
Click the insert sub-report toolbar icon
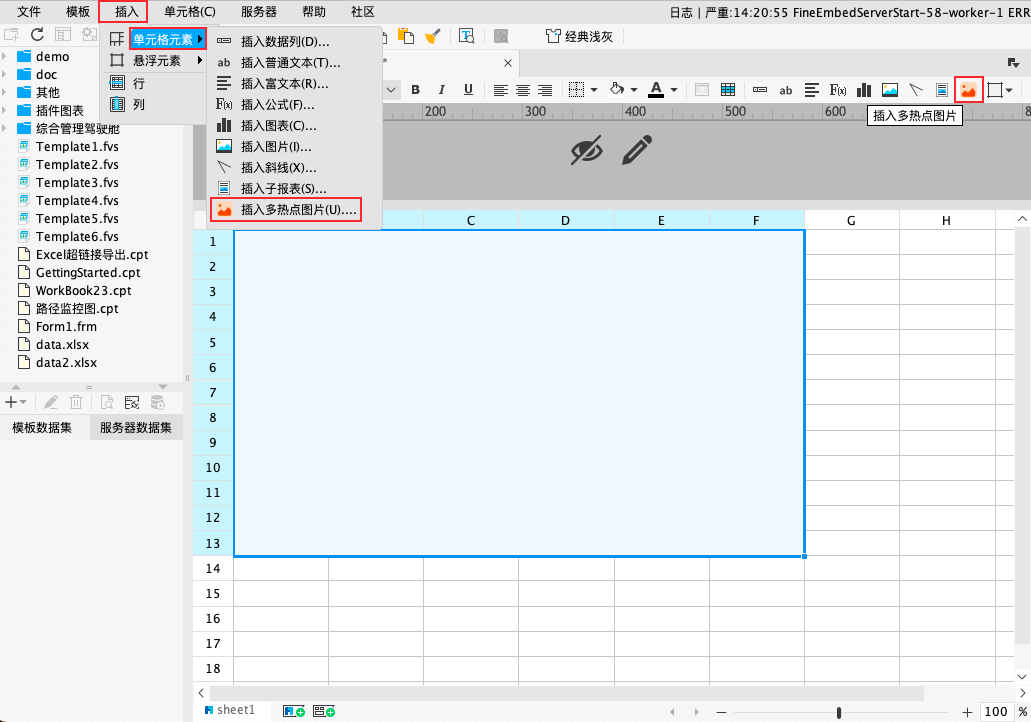(942, 90)
